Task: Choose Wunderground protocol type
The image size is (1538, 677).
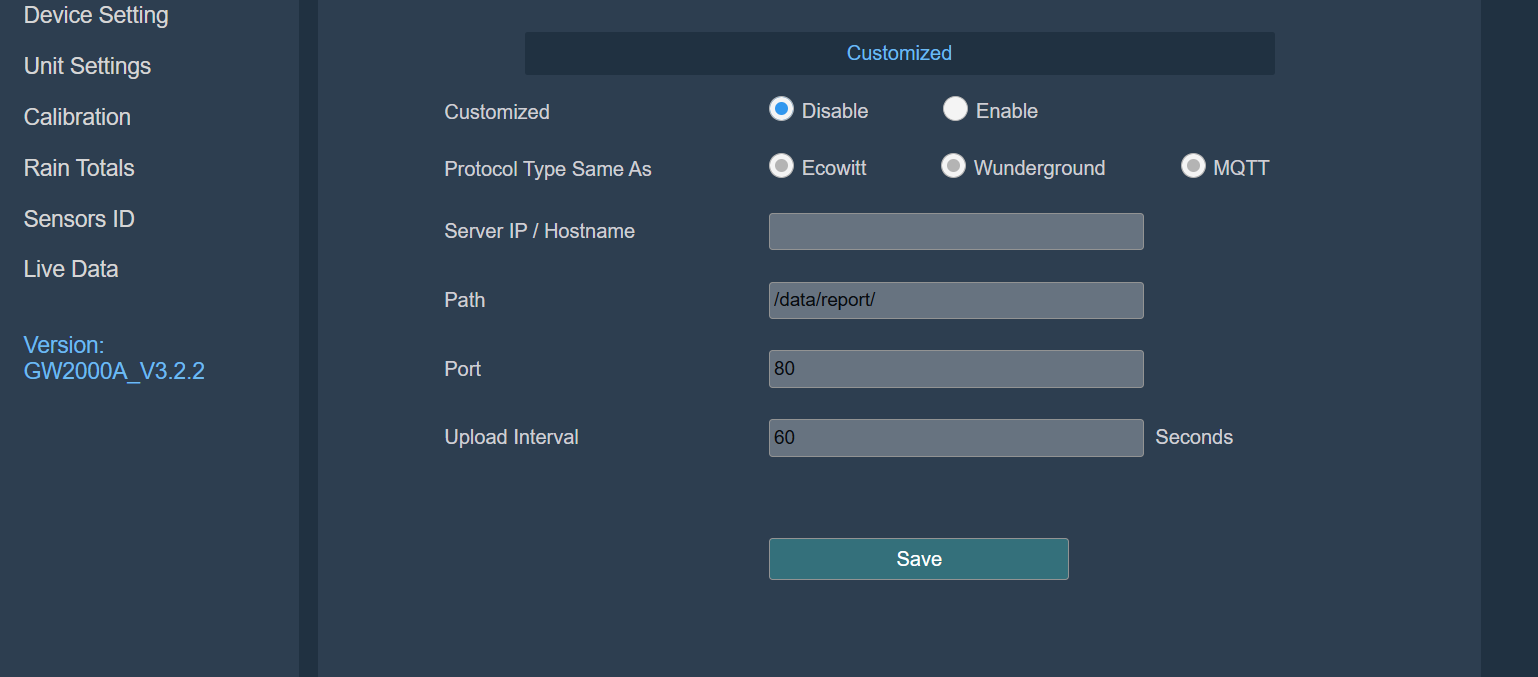Action: click(x=953, y=166)
